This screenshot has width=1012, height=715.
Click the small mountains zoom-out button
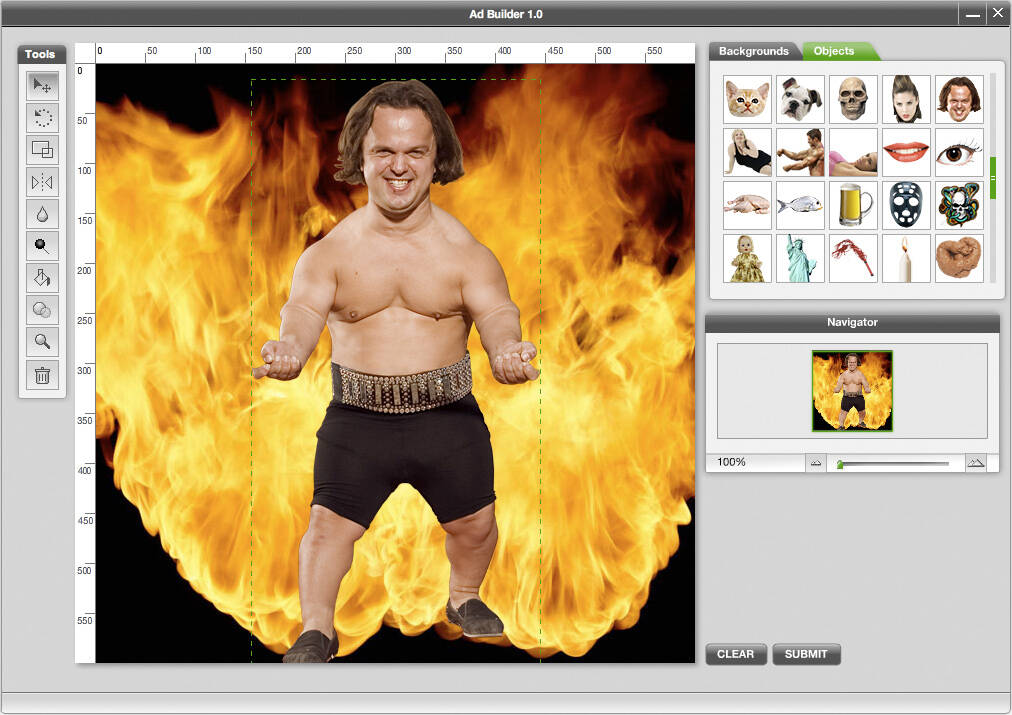pyautogui.click(x=816, y=463)
